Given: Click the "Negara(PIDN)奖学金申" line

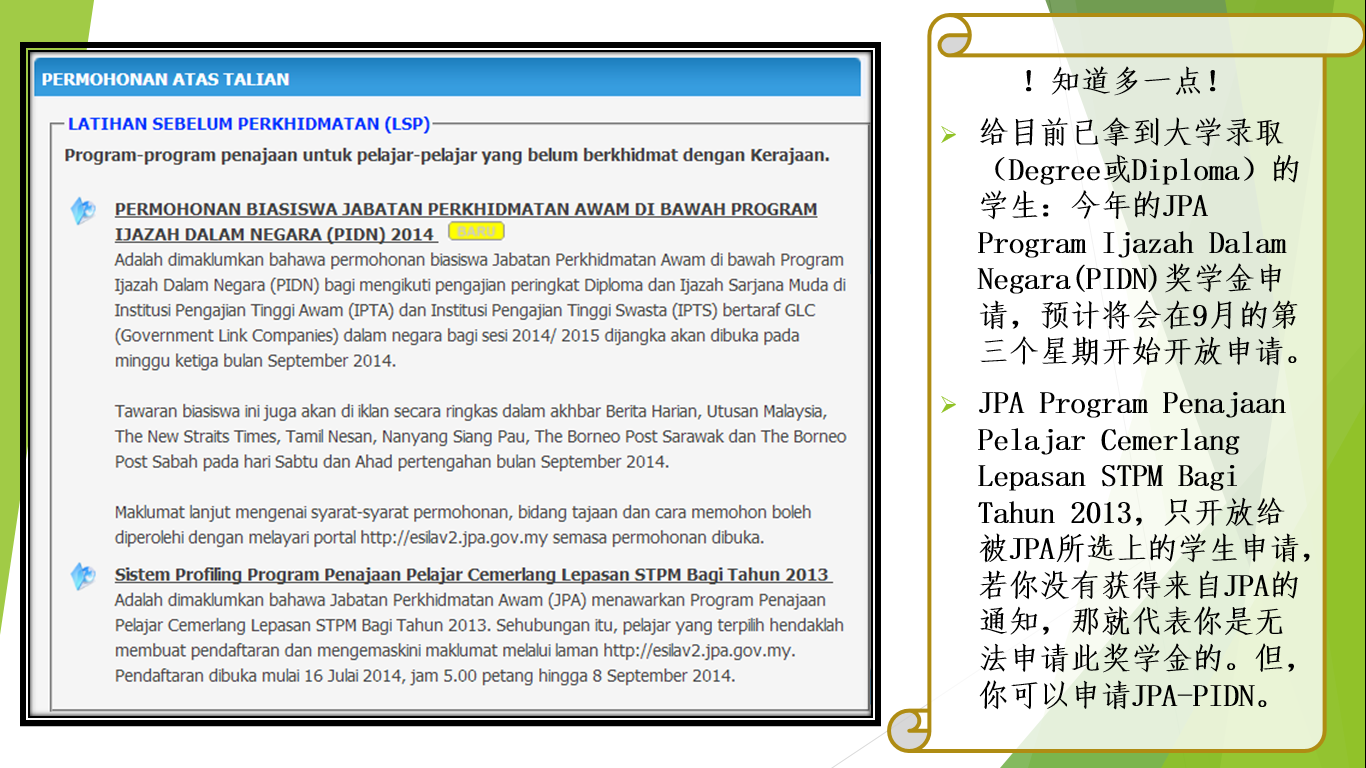Looking at the screenshot, I should [x=1130, y=280].
